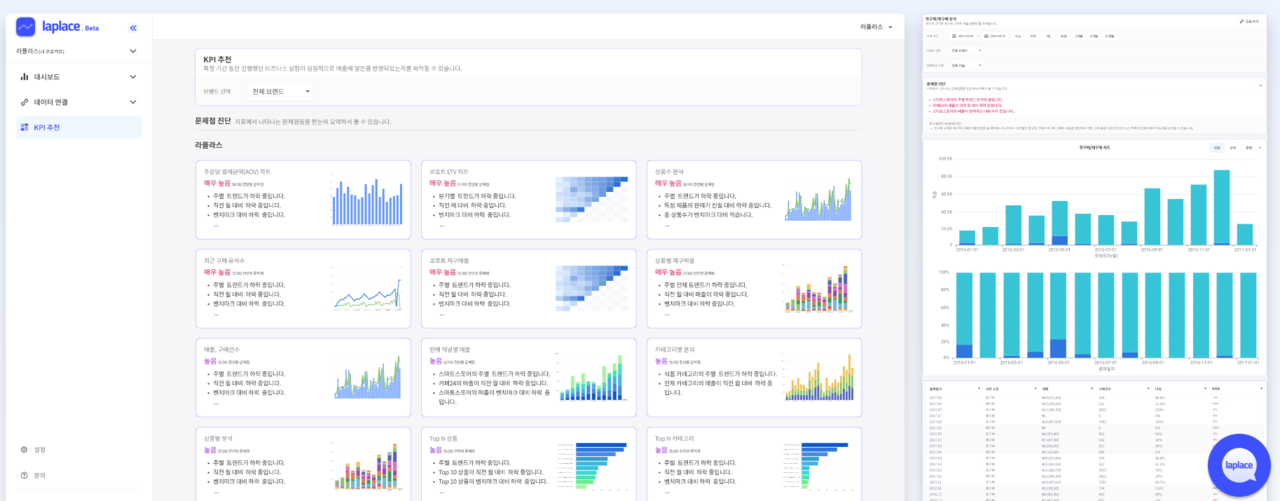The height and width of the screenshot is (501, 1280).
Task: Select the KPI 추천 menu item
Action: (x=47, y=127)
